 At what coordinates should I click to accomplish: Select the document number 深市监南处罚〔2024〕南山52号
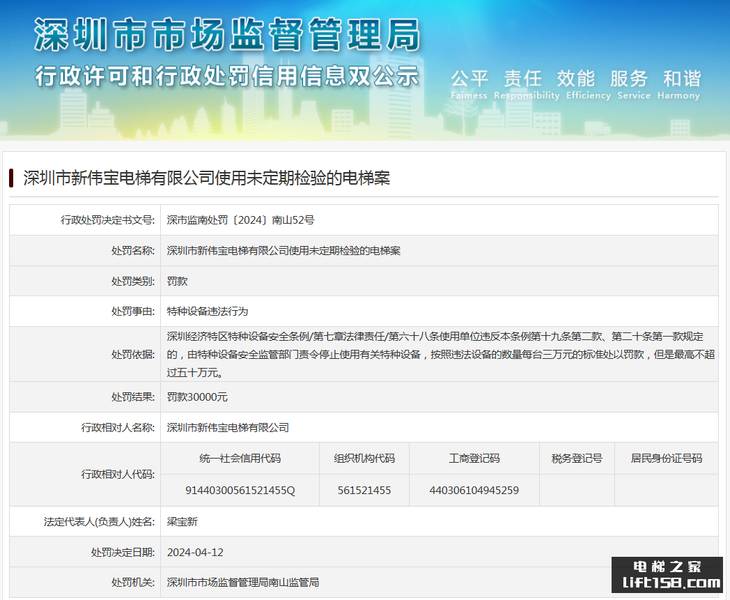coord(240,220)
